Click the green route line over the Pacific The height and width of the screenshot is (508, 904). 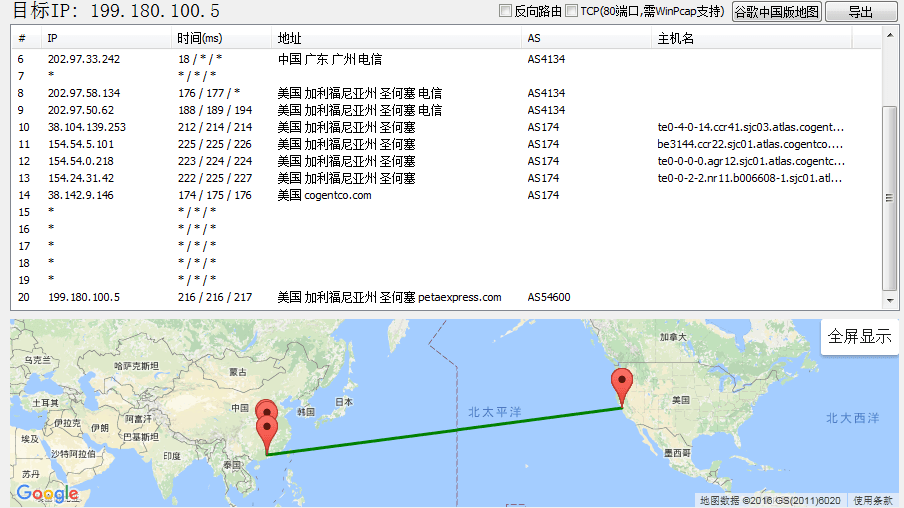(x=450, y=430)
